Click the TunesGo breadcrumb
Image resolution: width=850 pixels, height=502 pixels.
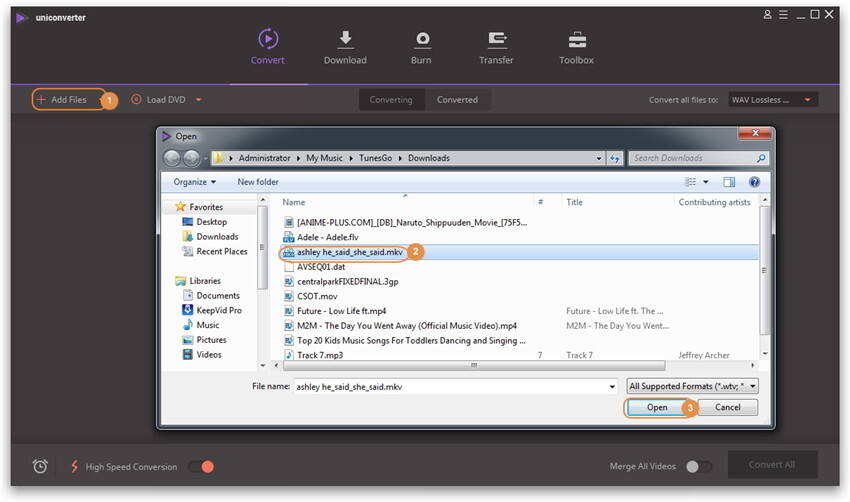(375, 158)
